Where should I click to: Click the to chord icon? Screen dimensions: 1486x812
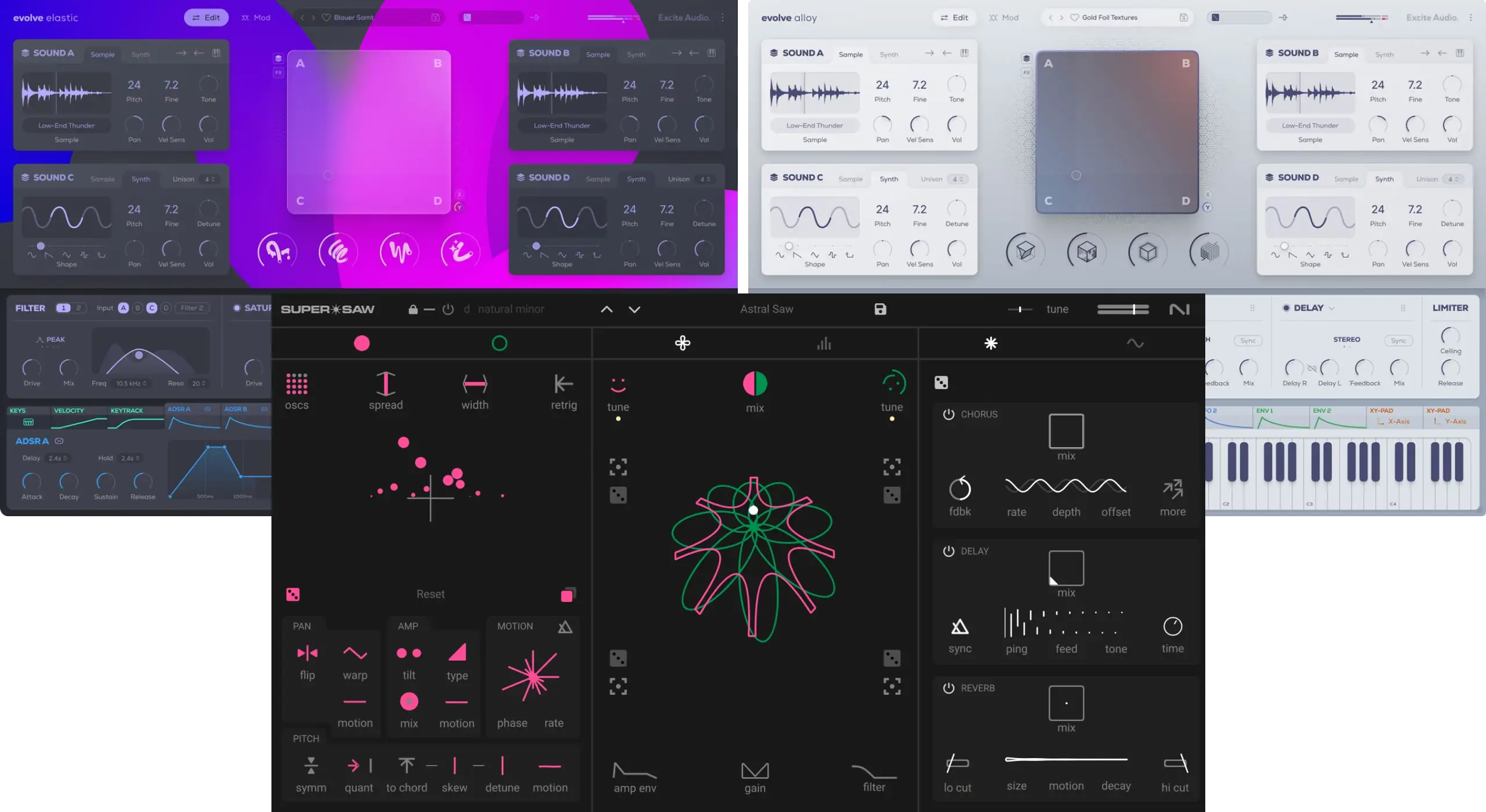coord(407,766)
